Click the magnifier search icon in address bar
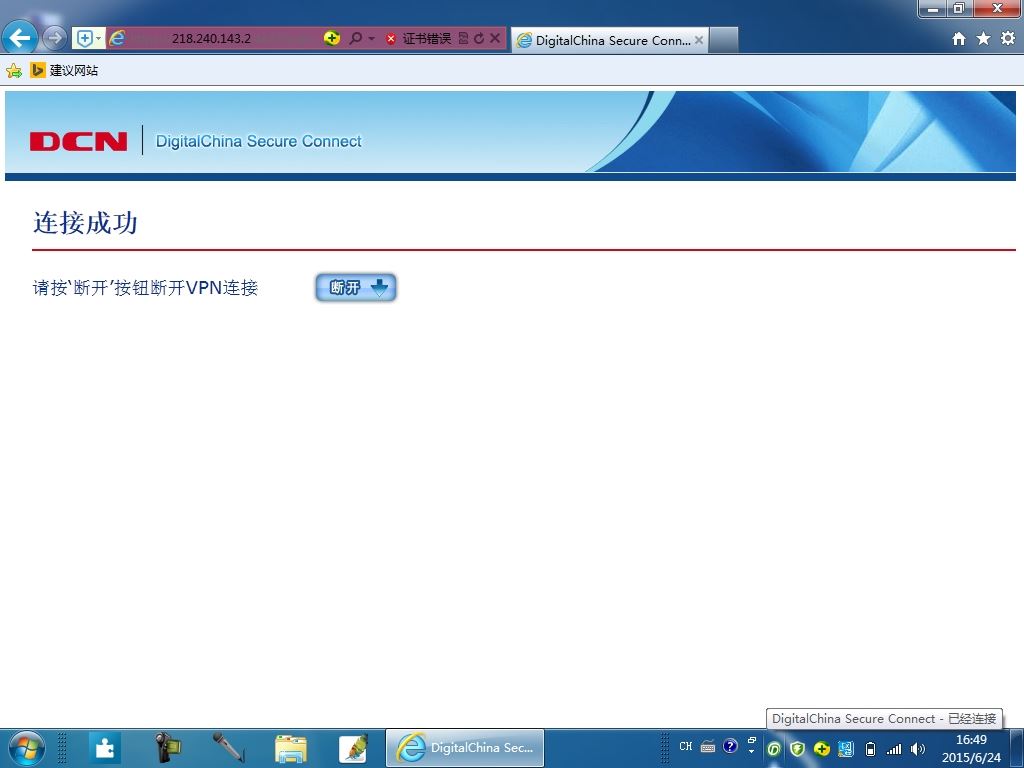1024x768 pixels. [355, 39]
